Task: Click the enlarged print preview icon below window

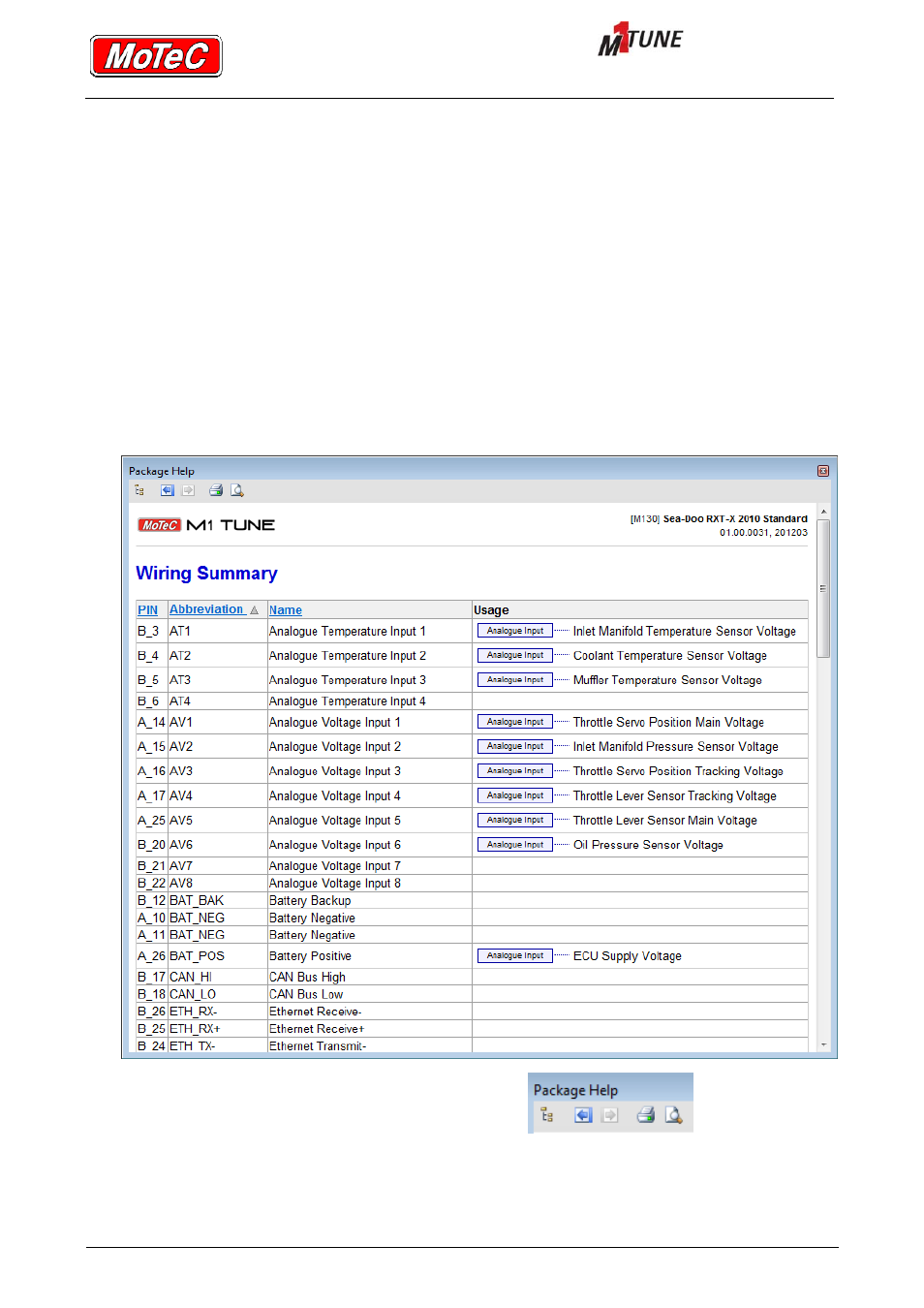Action: click(x=673, y=1115)
